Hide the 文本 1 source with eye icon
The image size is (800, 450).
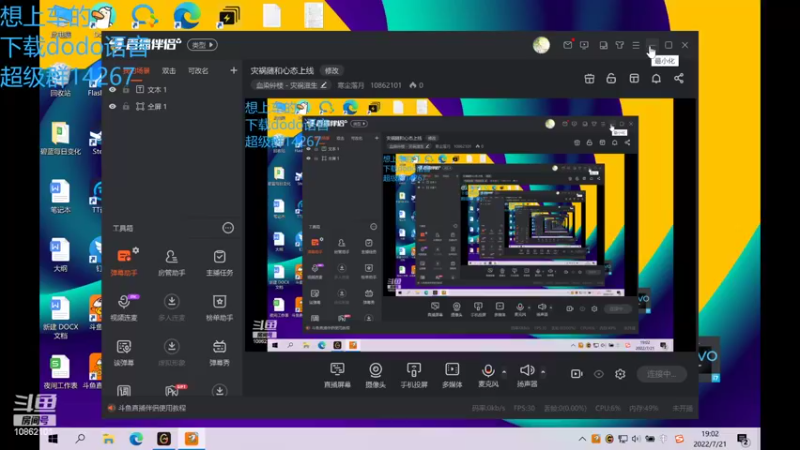113,90
